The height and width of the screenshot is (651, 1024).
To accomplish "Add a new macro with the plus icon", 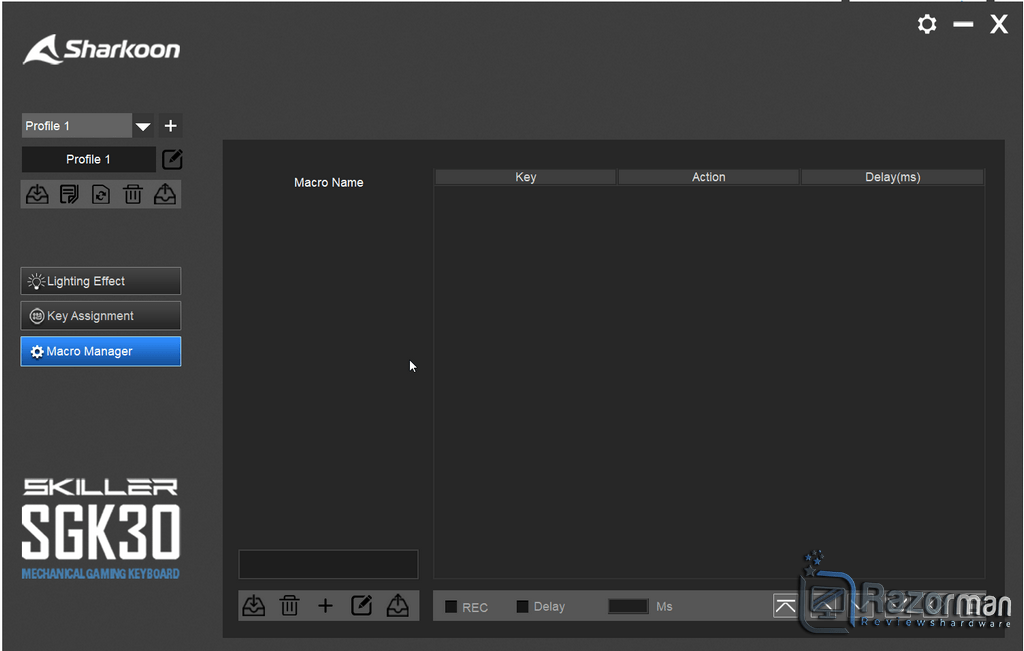I will pyautogui.click(x=325, y=606).
